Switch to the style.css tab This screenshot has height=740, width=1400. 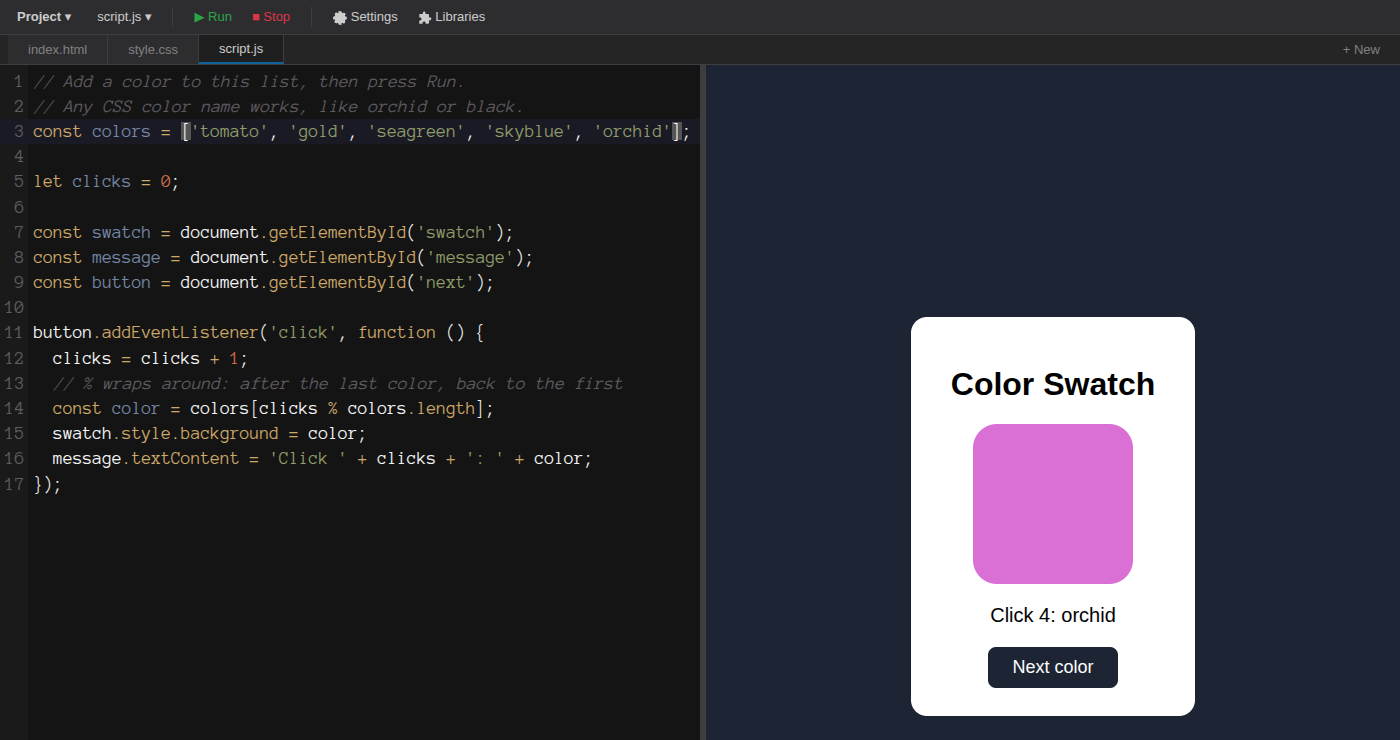point(153,49)
